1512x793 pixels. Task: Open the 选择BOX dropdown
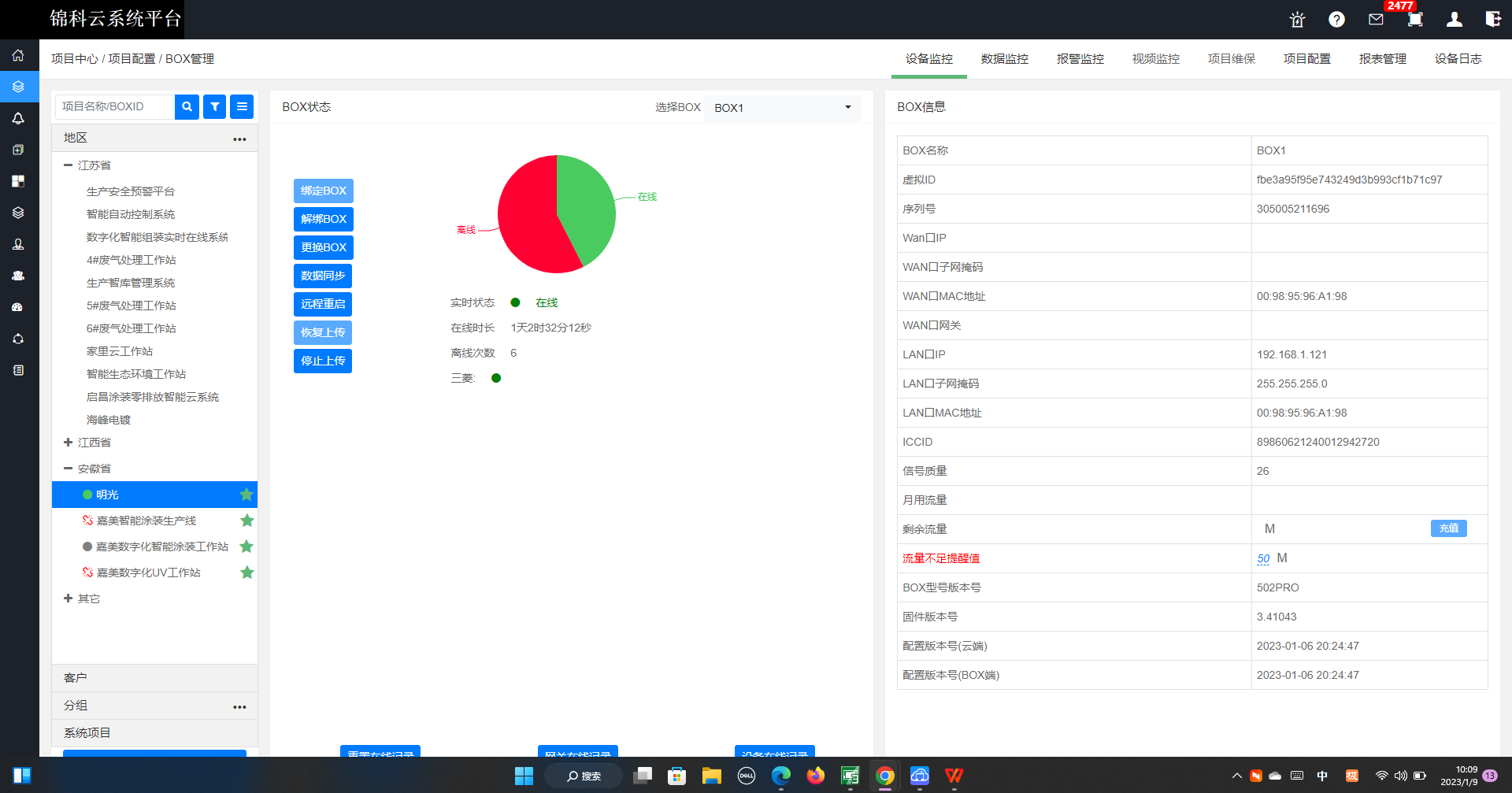click(782, 107)
